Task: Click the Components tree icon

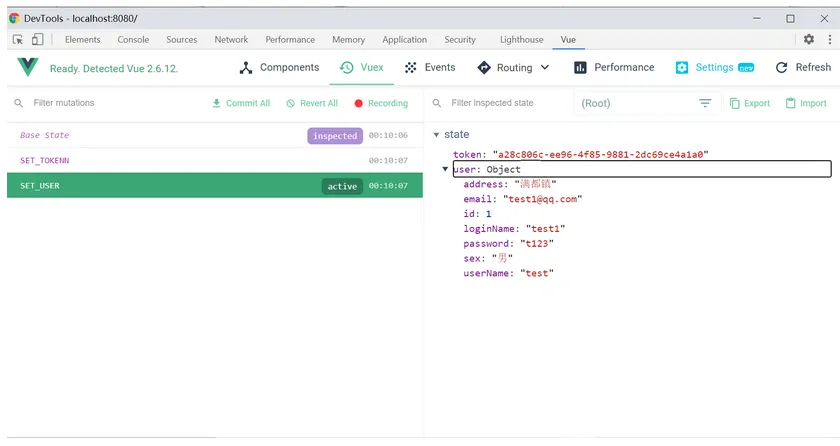Action: click(246, 67)
